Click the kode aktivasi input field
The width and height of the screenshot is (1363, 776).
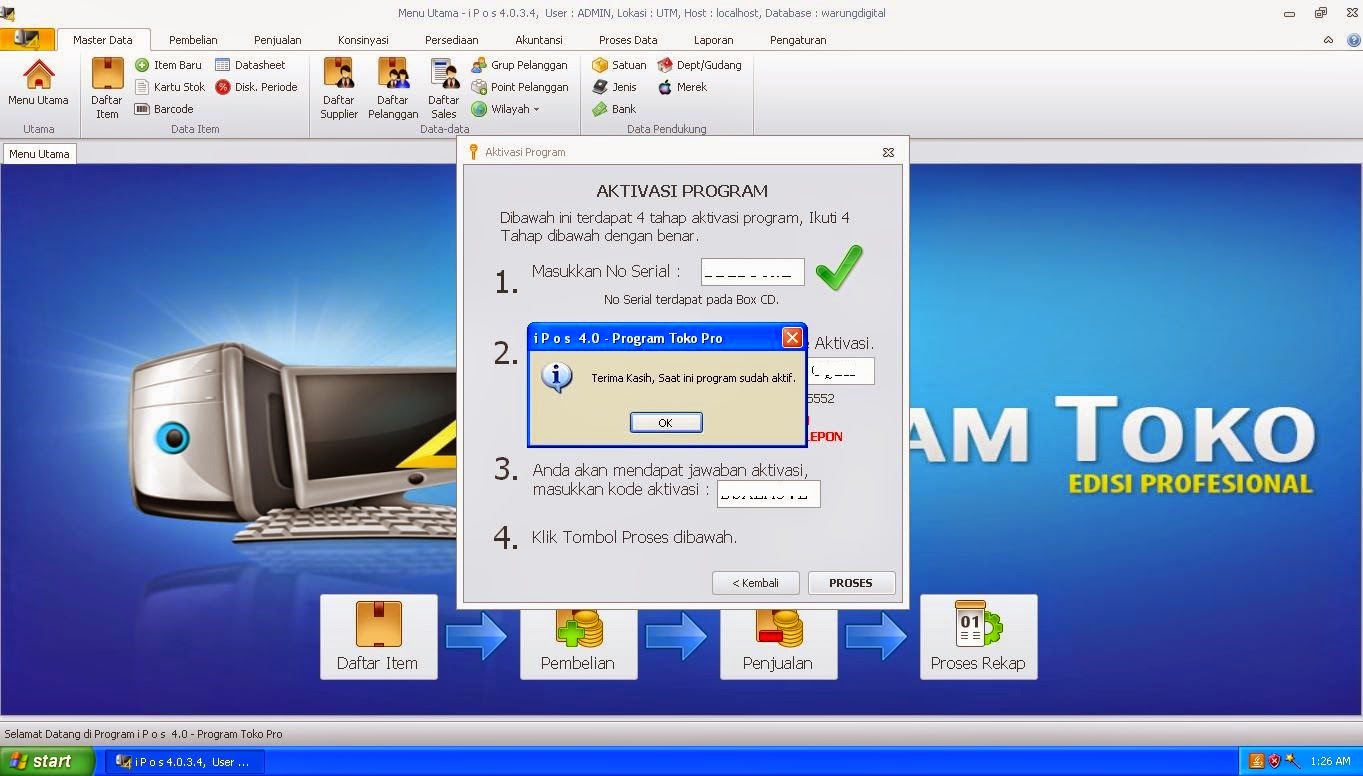[769, 494]
